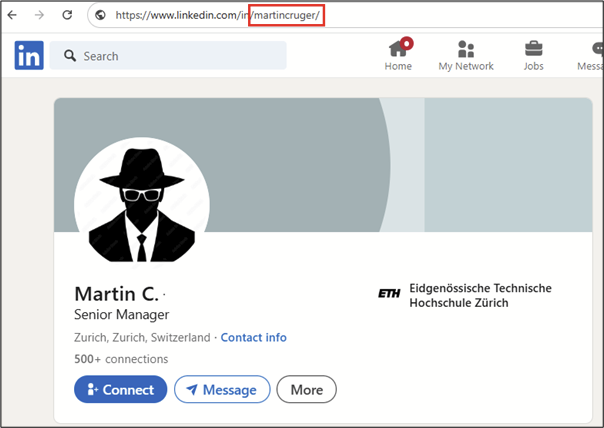
Task: Open the Home nav item
Action: pos(398,55)
